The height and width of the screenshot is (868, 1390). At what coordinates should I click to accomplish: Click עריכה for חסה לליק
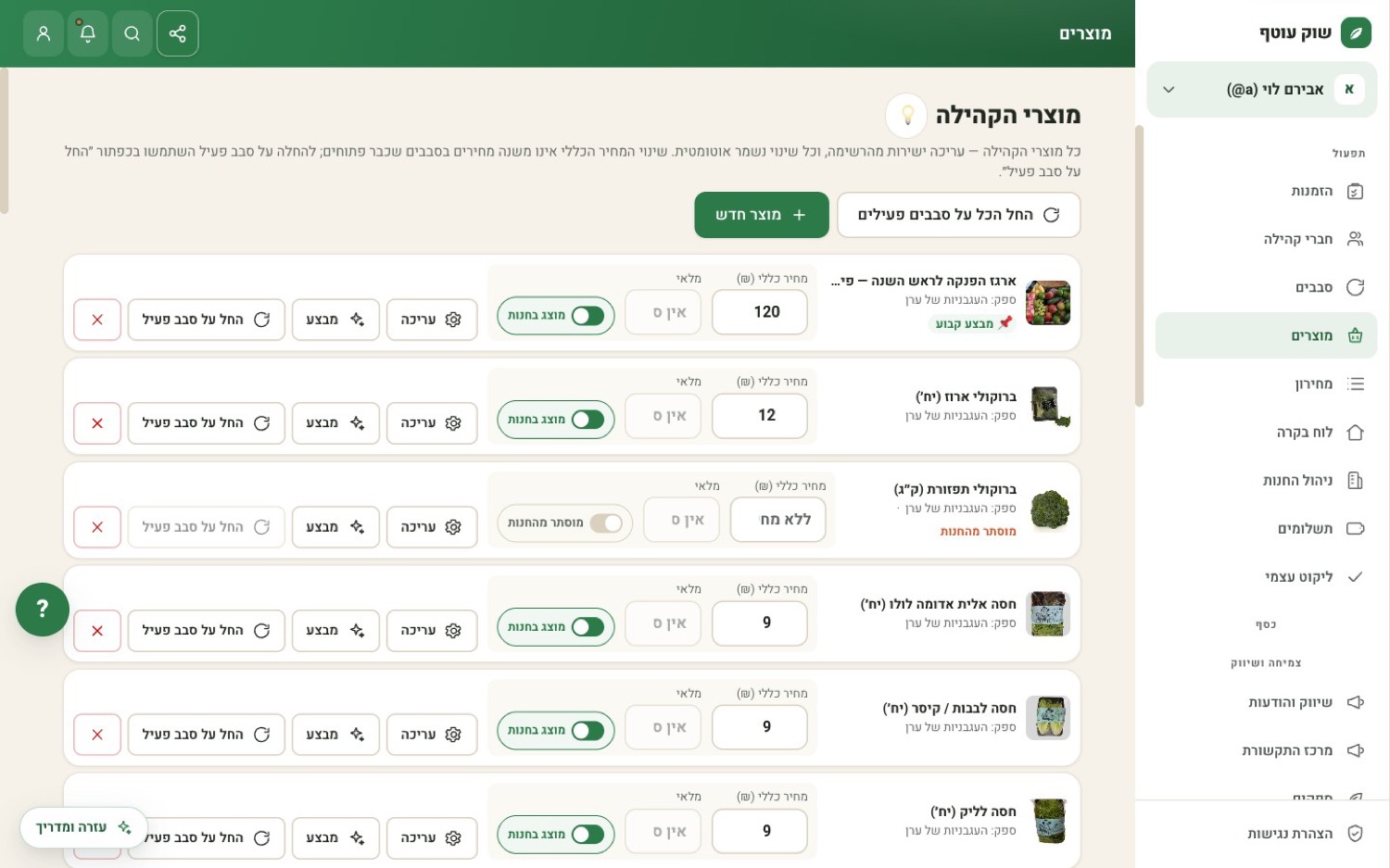(x=432, y=838)
